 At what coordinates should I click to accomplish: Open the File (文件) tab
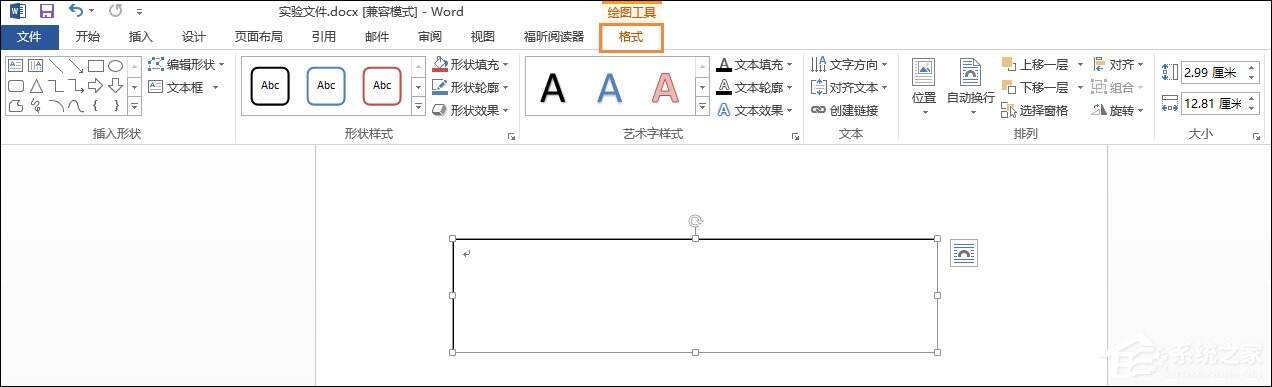point(29,37)
